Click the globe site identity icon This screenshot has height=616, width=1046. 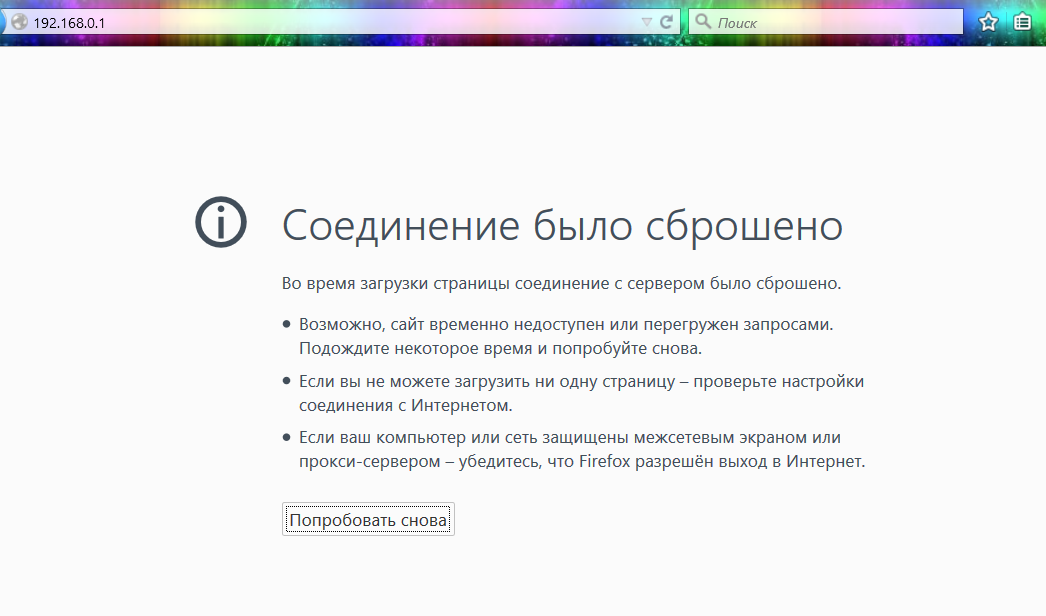[18, 22]
